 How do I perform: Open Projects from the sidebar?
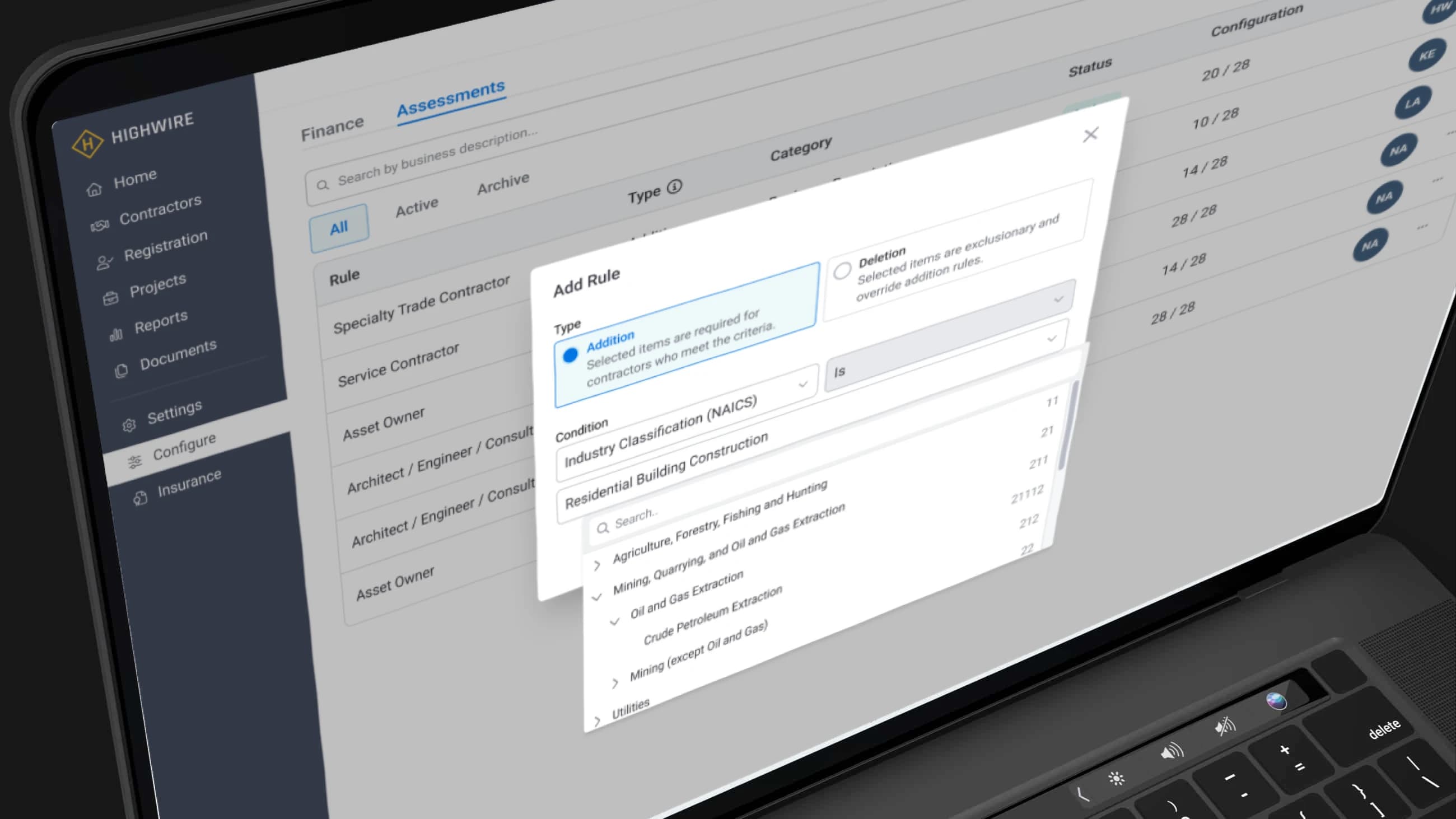[158, 285]
